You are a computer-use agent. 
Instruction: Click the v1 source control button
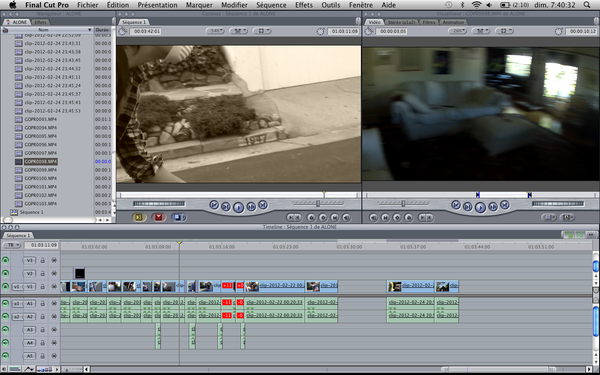click(17, 287)
